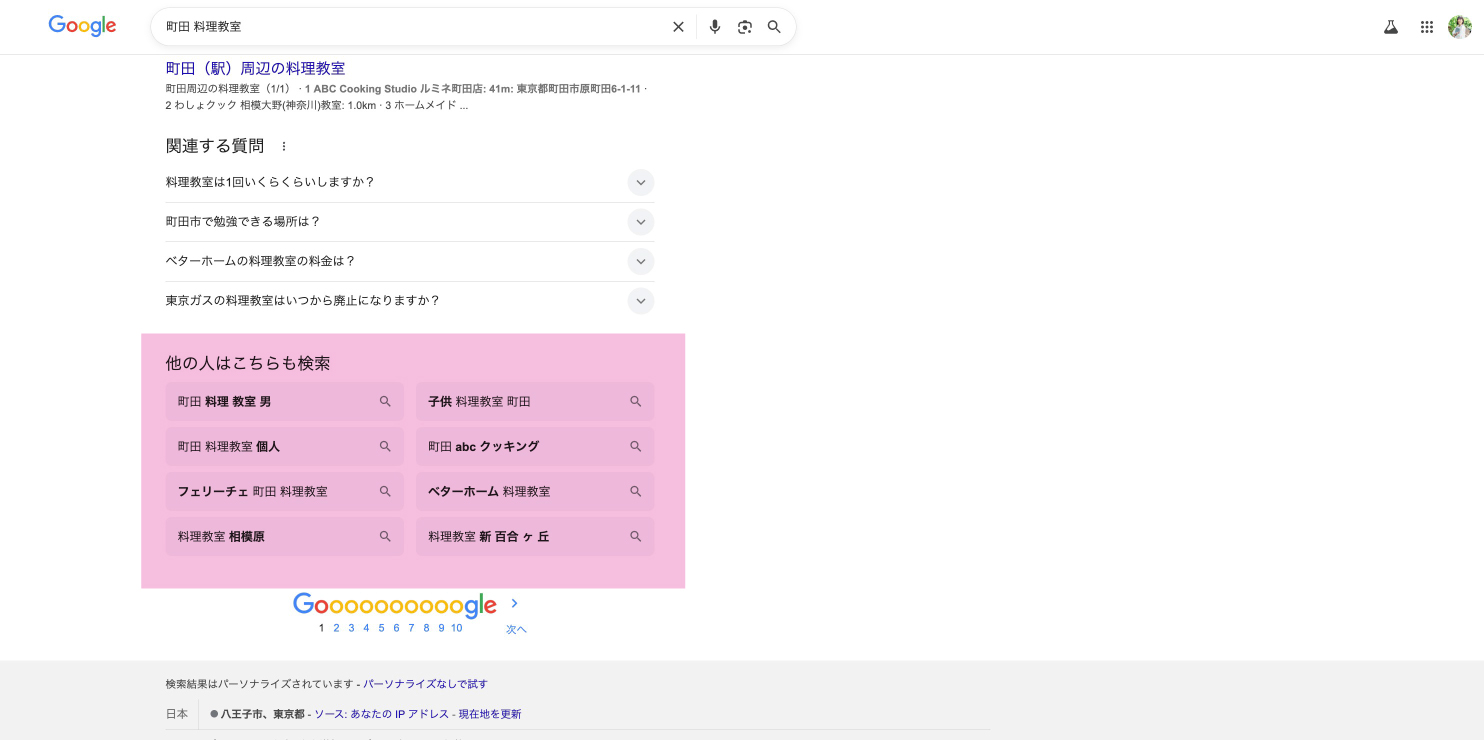This screenshot has height=740, width=1484.
Task: Go to Google home via logo
Action: point(82,27)
